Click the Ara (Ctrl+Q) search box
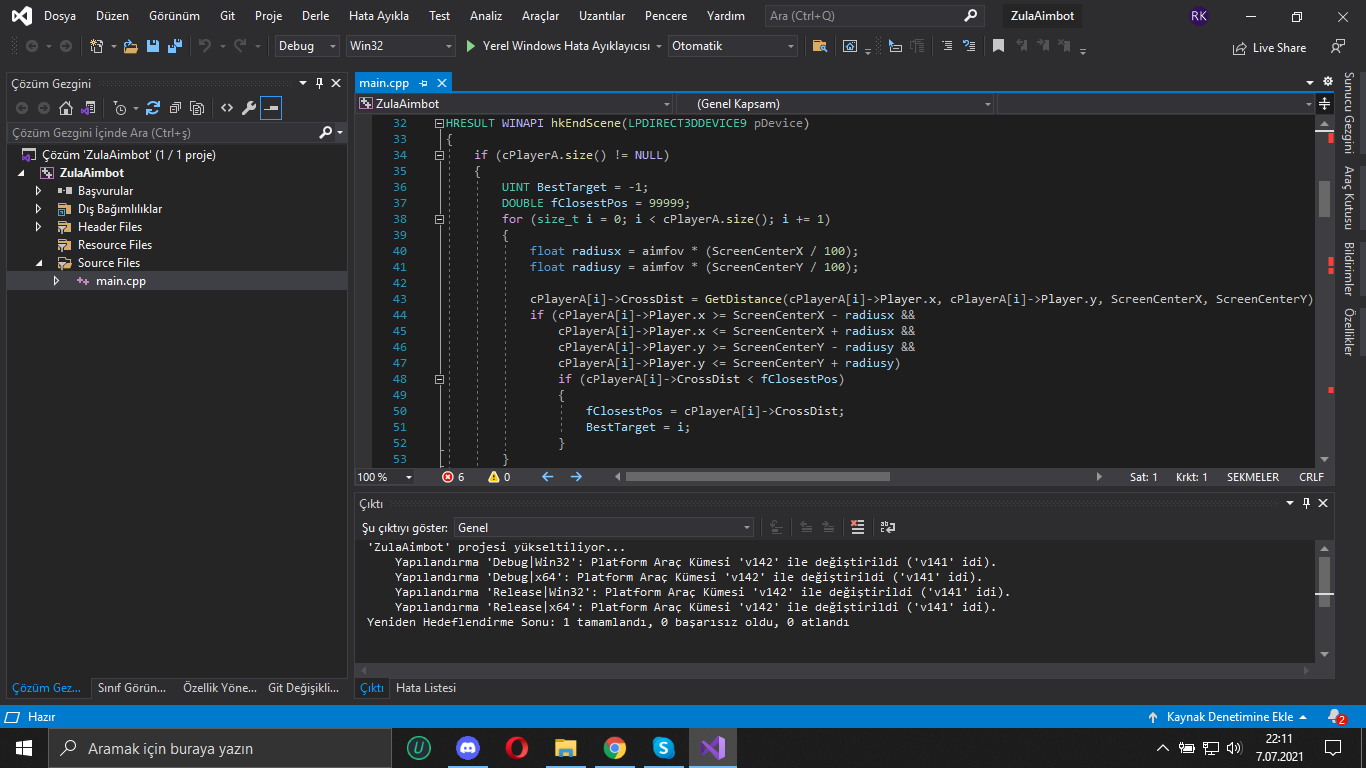This screenshot has height=768, width=1366. tap(874, 16)
